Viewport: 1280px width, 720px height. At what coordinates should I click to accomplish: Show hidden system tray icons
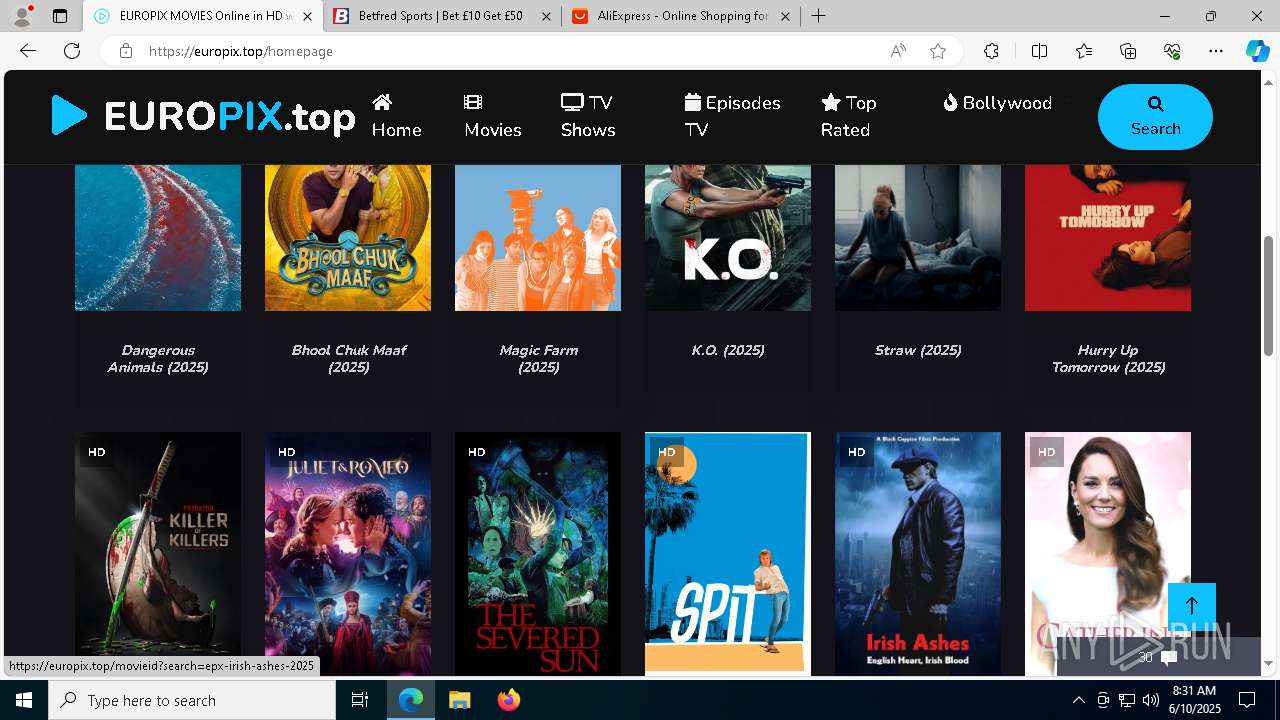pos(1078,700)
